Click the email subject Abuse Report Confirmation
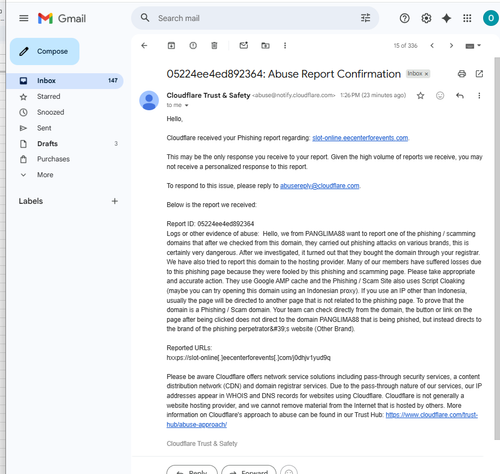Image resolution: width=500 pixels, height=474 pixels. point(284,74)
